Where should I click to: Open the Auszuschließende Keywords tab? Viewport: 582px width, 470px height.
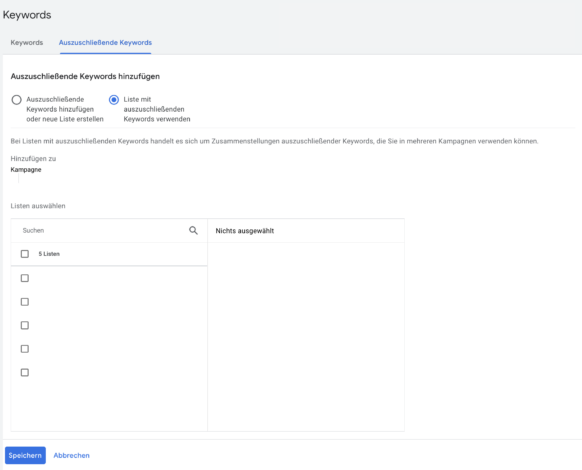(105, 43)
